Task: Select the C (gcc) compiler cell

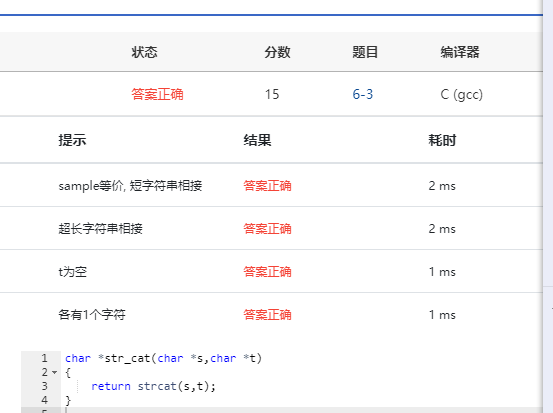Action: [x=461, y=95]
